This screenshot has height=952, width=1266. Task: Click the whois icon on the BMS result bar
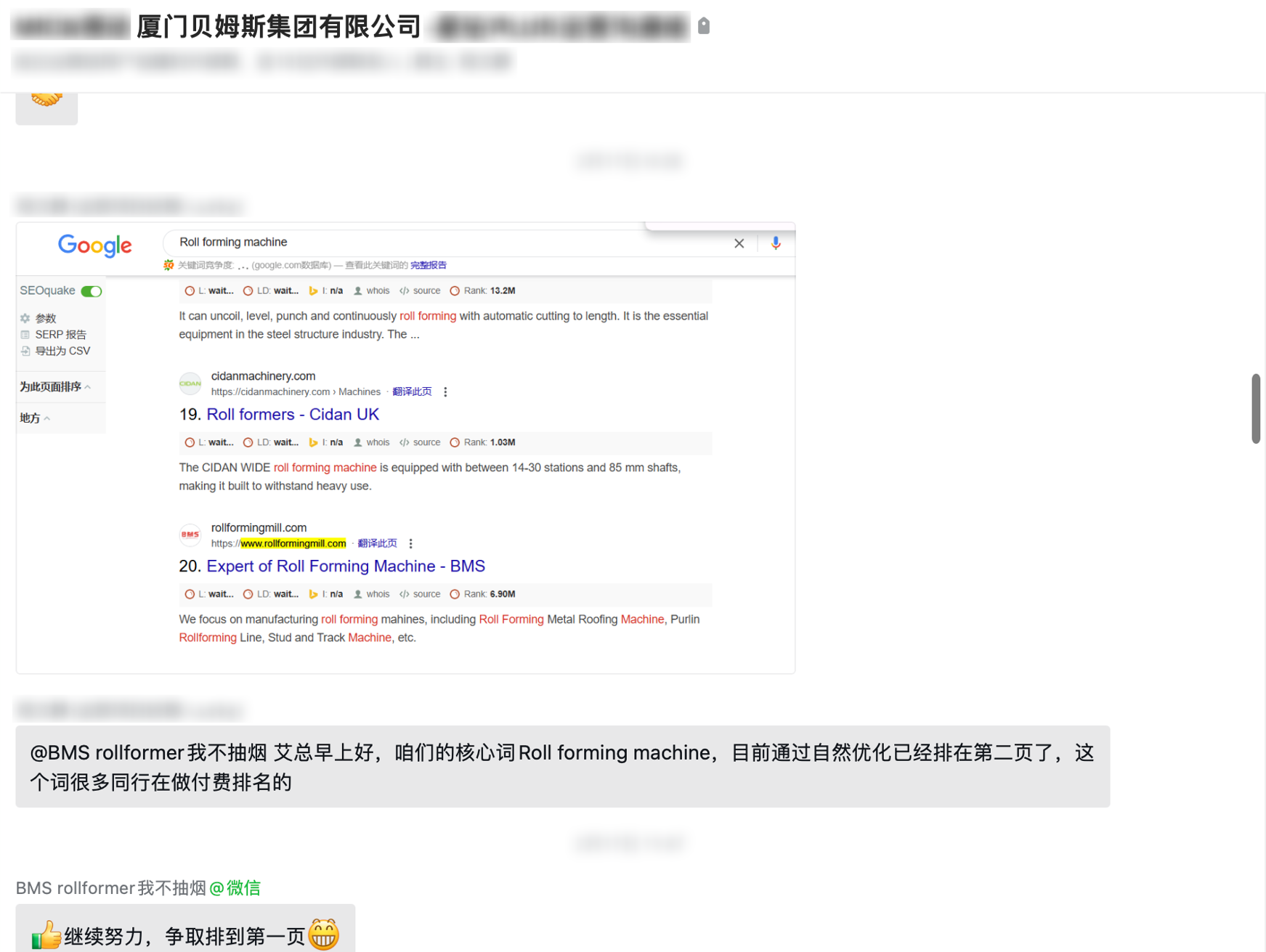coord(357,593)
